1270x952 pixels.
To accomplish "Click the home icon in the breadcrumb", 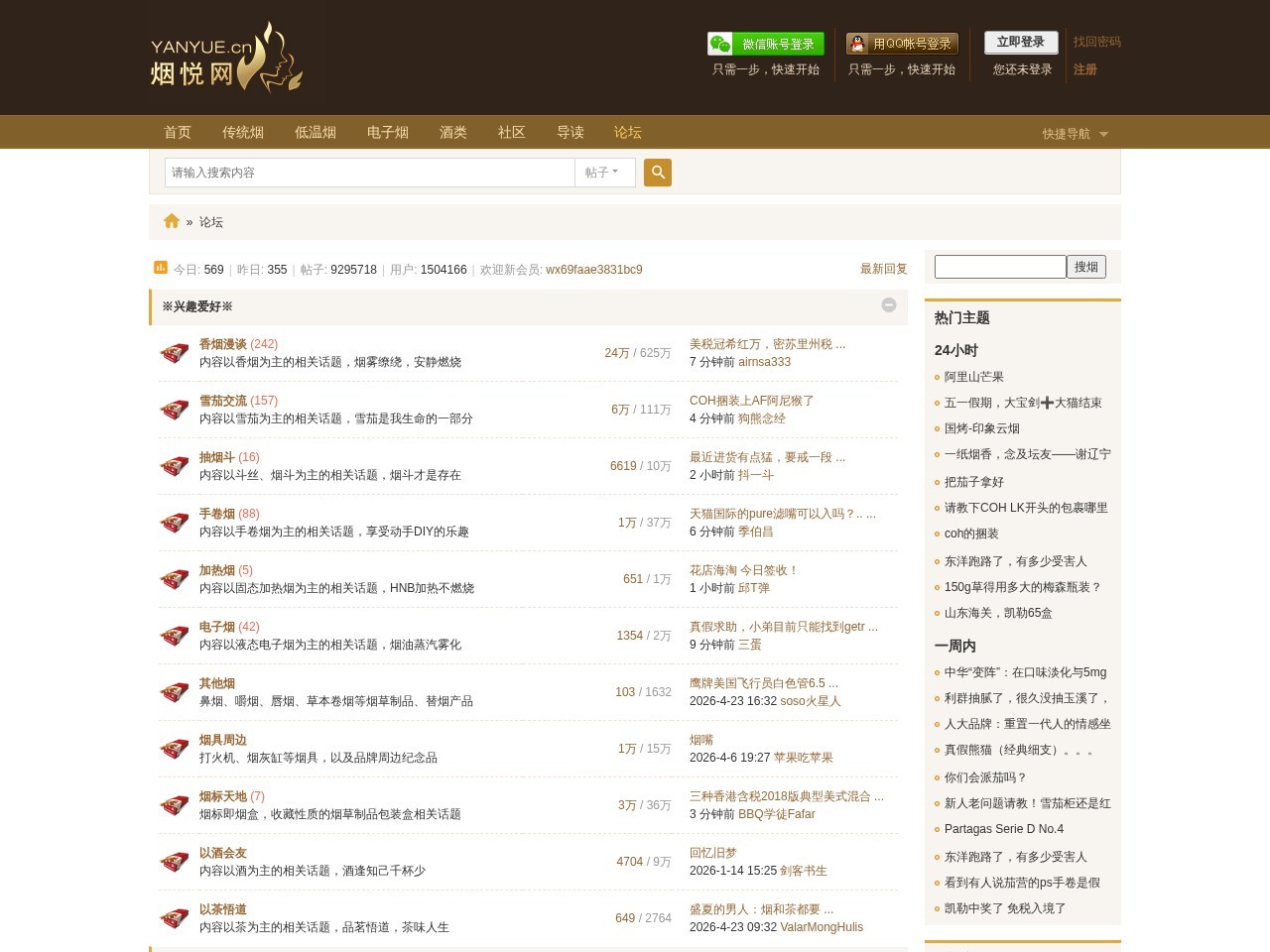I will point(172,221).
